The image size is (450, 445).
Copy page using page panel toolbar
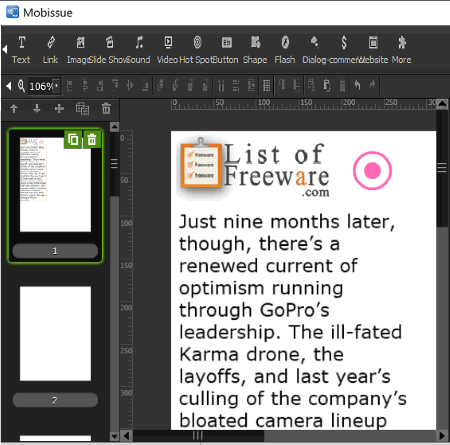click(x=82, y=109)
